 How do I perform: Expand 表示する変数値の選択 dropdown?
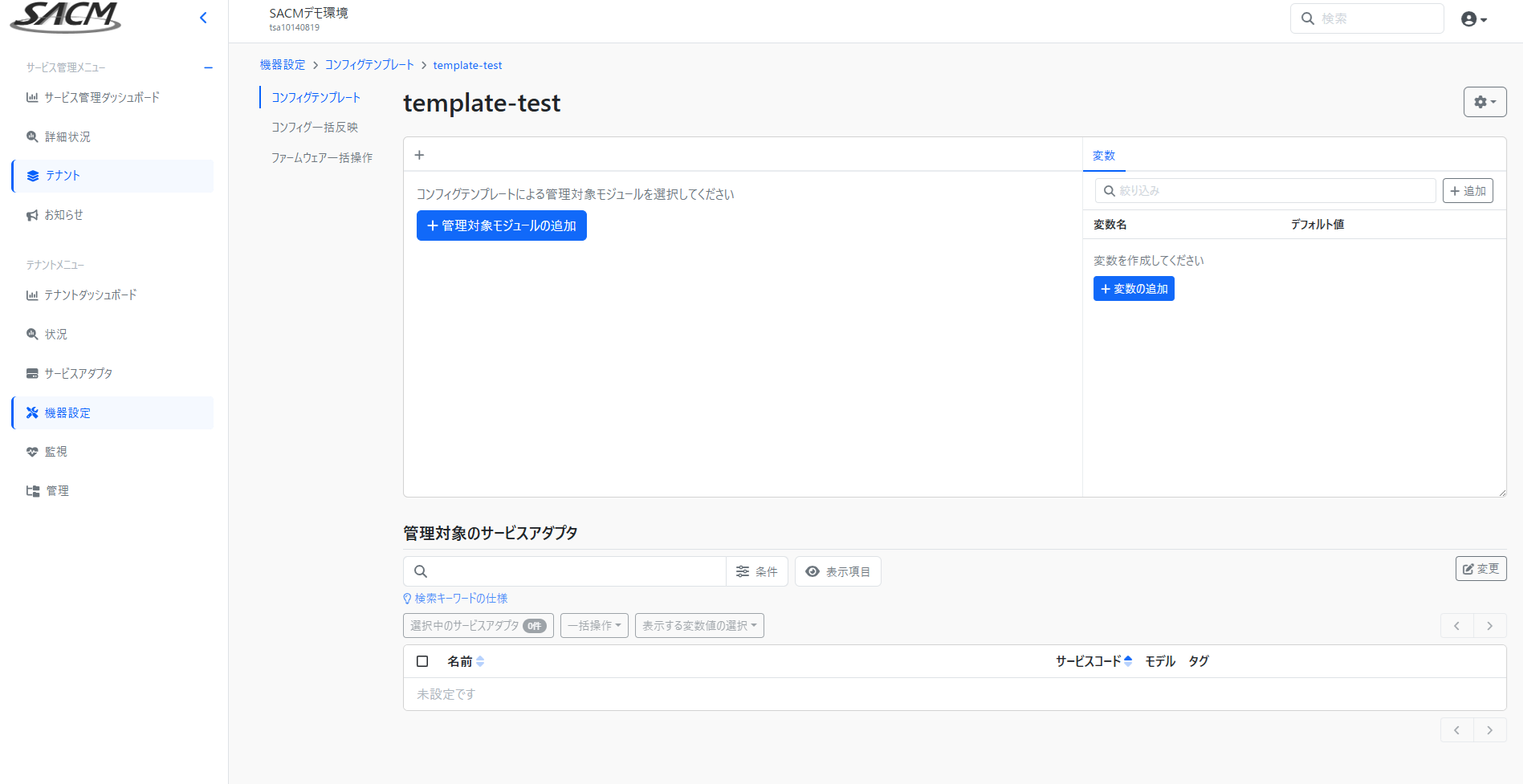coord(698,626)
